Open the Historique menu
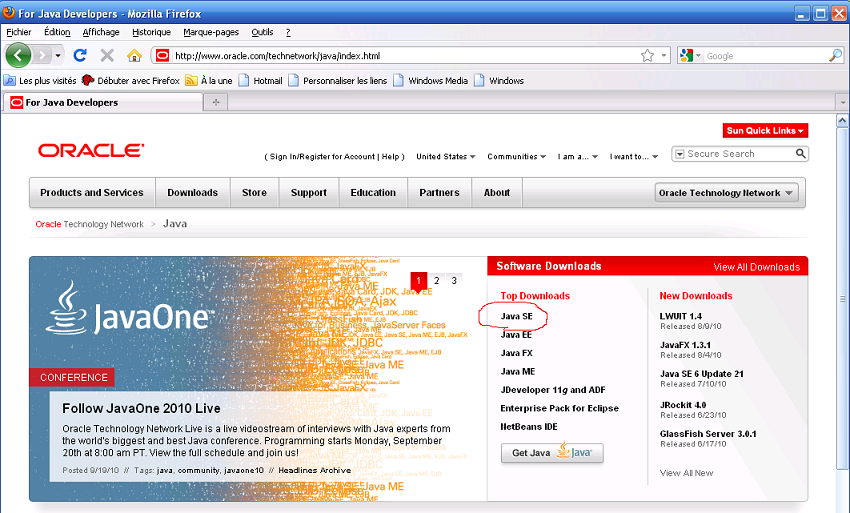 point(151,32)
